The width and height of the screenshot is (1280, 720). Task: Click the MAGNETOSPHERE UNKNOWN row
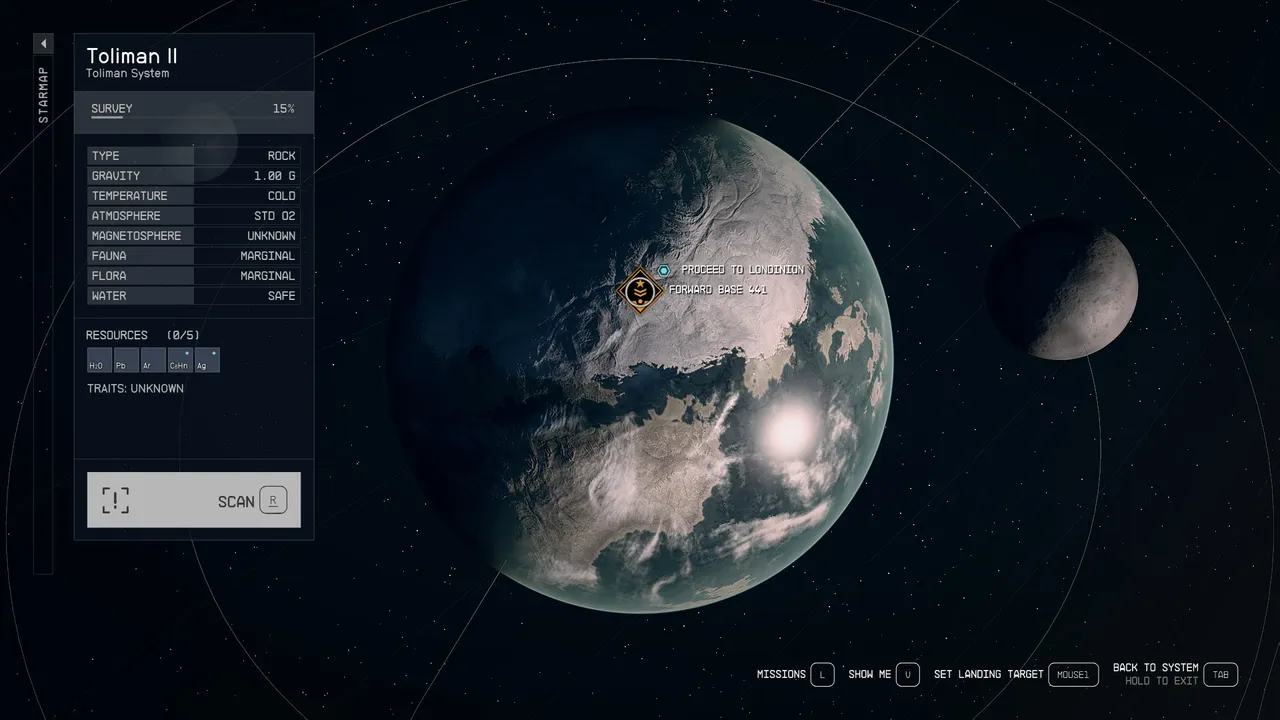(x=193, y=236)
